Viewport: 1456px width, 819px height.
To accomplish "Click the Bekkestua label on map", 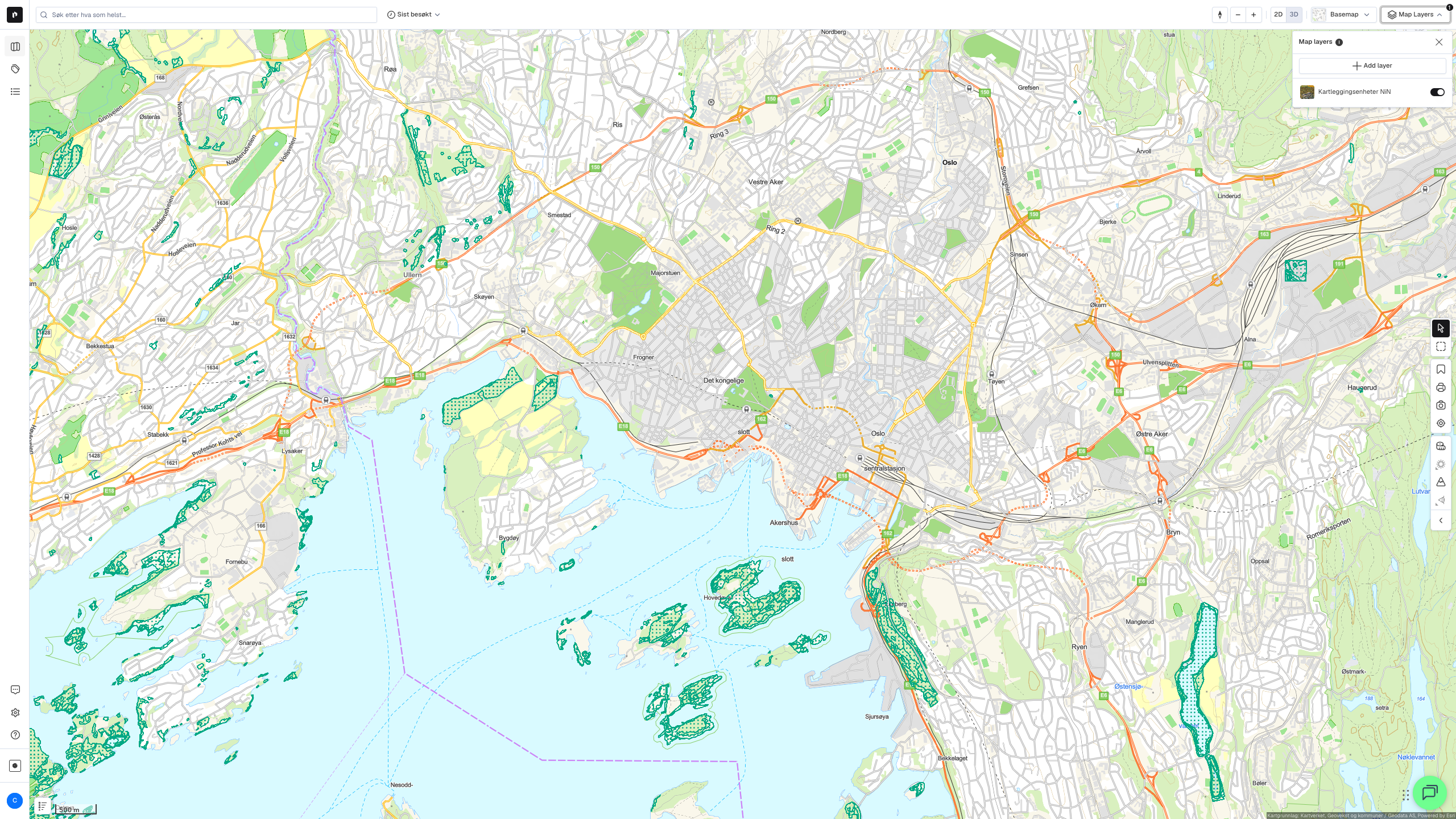I will point(100,346).
